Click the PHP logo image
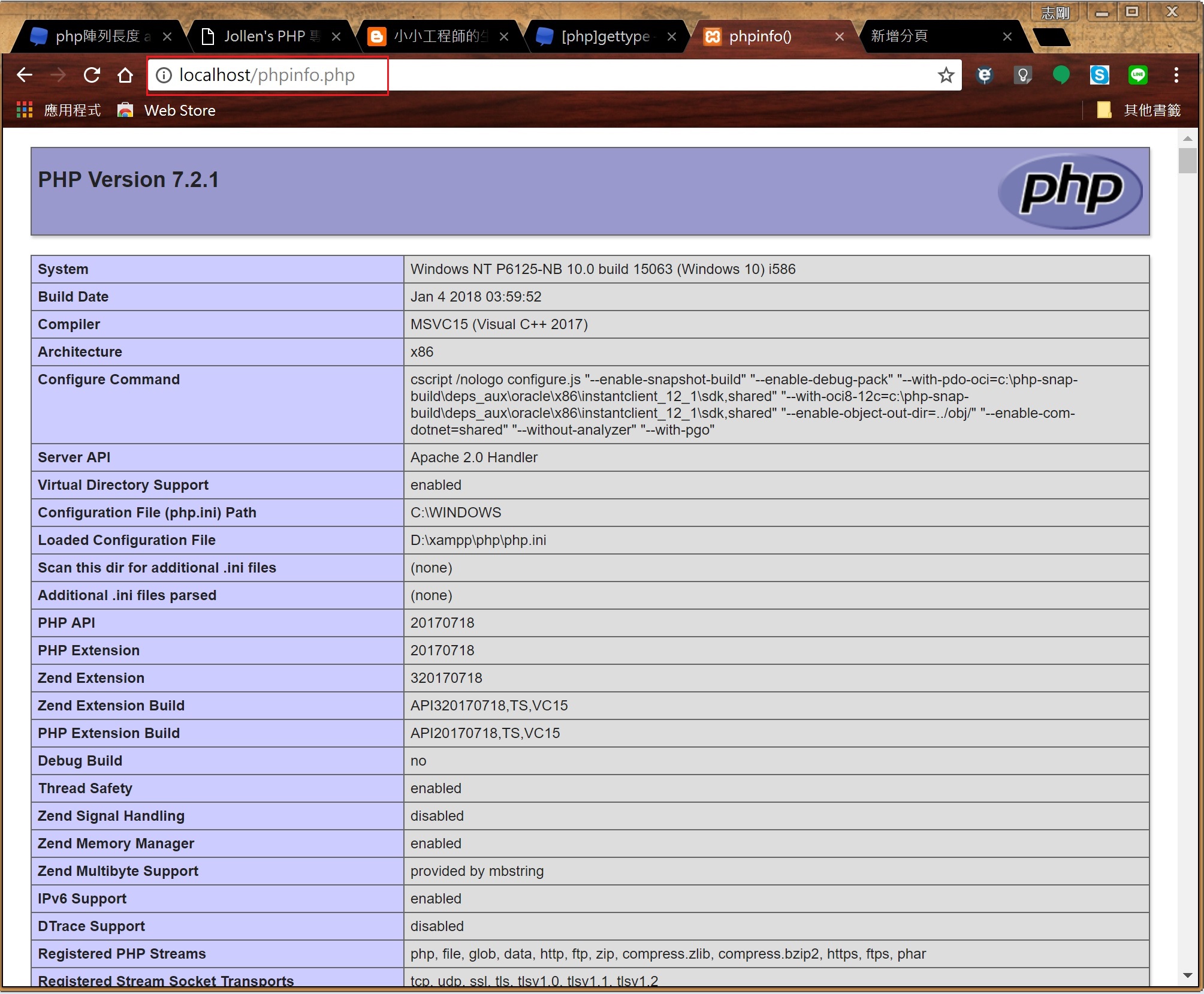Screen dimensions: 1204x994 point(1070,191)
